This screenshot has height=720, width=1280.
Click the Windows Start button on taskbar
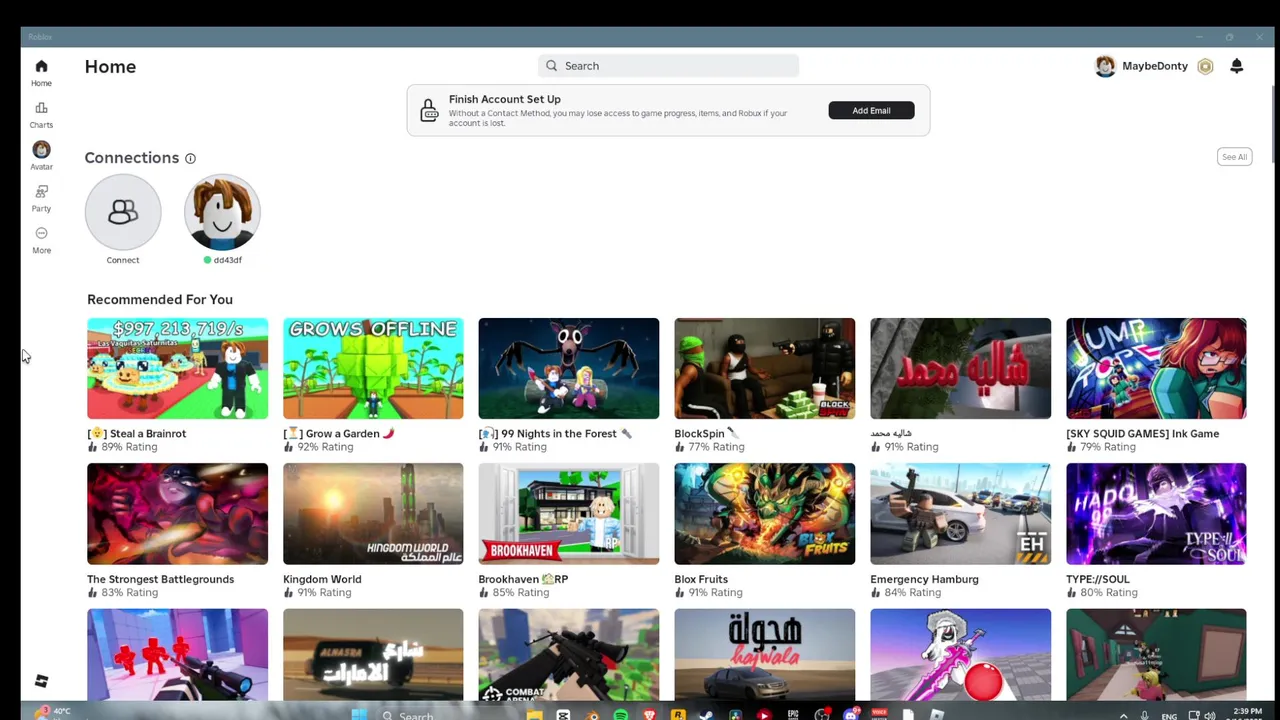click(359, 715)
